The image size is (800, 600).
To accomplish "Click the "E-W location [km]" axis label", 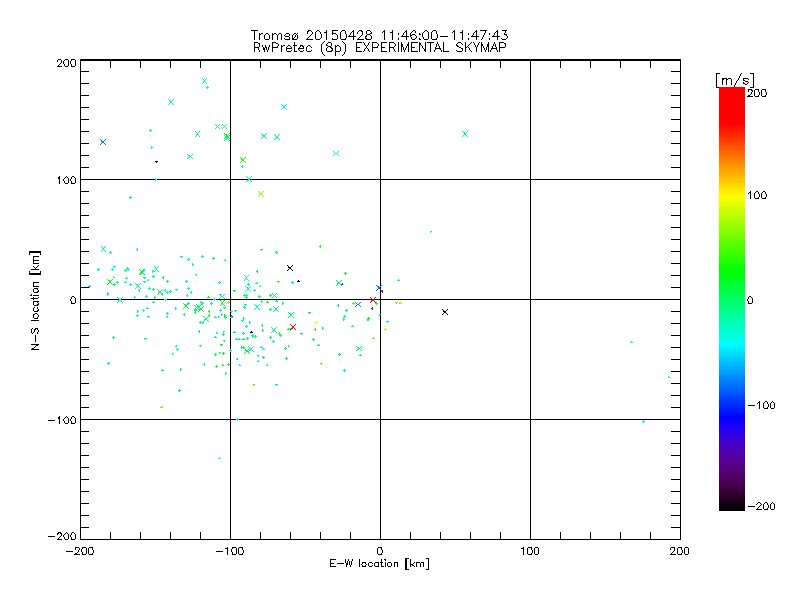I will tap(379, 565).
